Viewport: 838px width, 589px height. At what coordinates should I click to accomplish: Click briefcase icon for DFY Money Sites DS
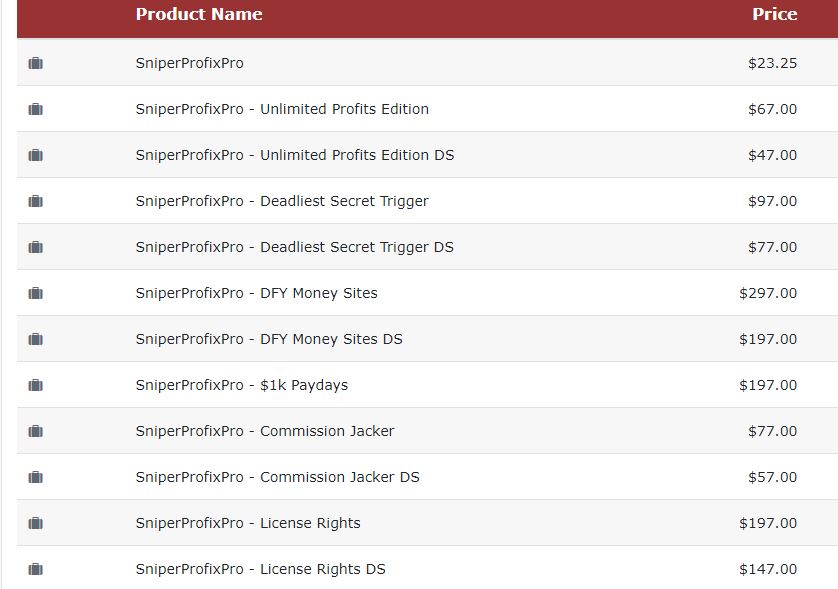pos(35,339)
